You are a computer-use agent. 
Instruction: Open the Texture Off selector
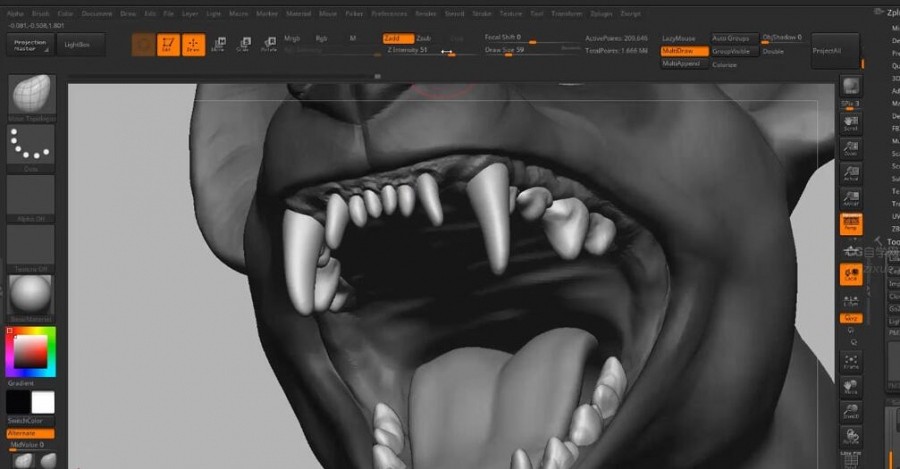pos(32,249)
